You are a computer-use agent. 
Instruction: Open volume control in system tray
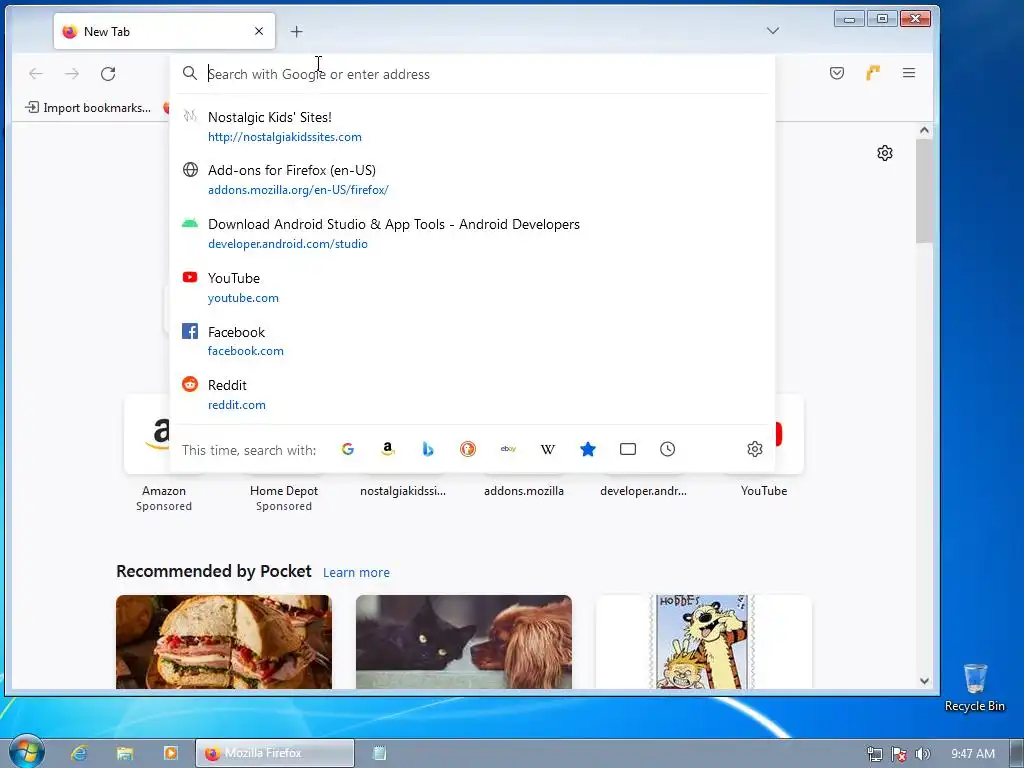click(x=923, y=754)
